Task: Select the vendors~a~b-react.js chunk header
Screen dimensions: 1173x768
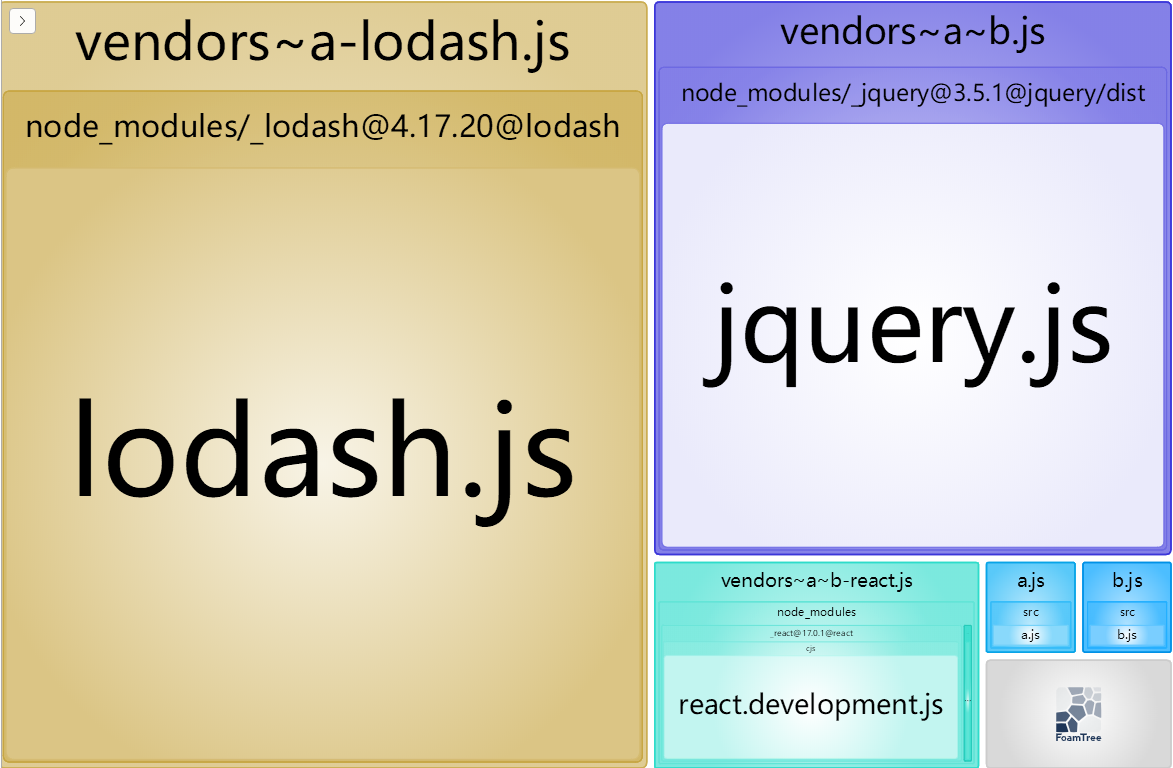Action: tap(816, 580)
